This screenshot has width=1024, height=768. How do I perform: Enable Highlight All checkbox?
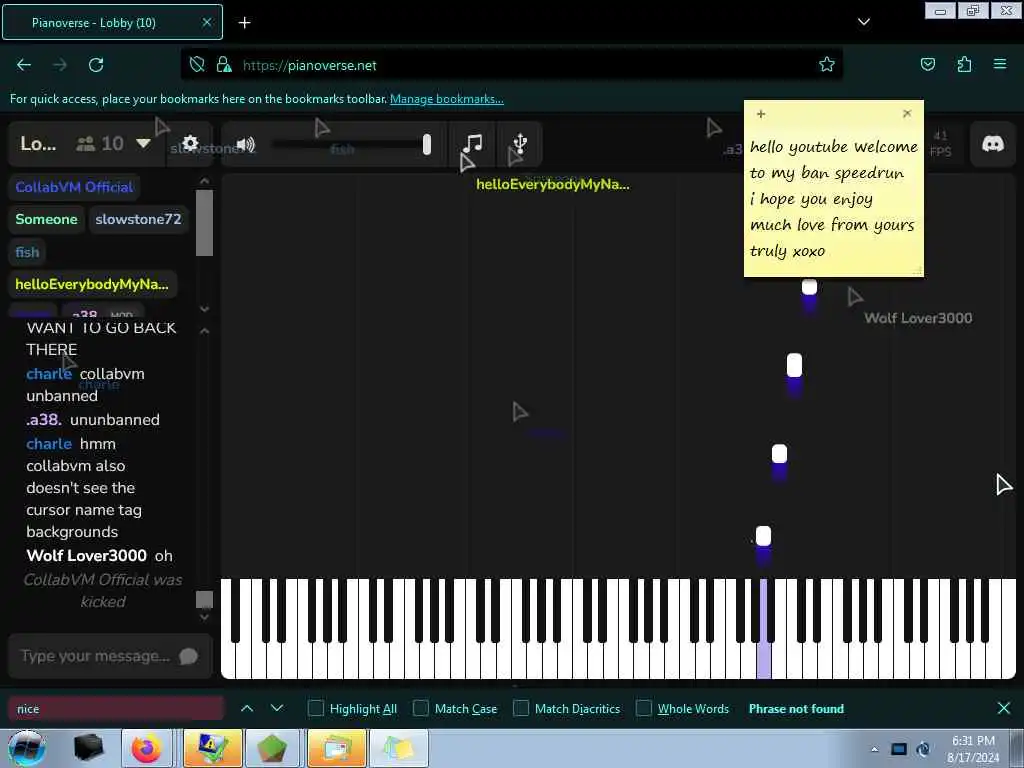[315, 708]
